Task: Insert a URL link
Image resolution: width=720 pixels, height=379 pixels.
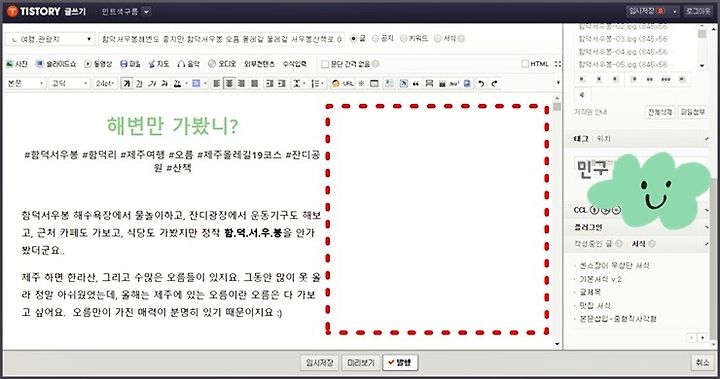Action: (348, 83)
